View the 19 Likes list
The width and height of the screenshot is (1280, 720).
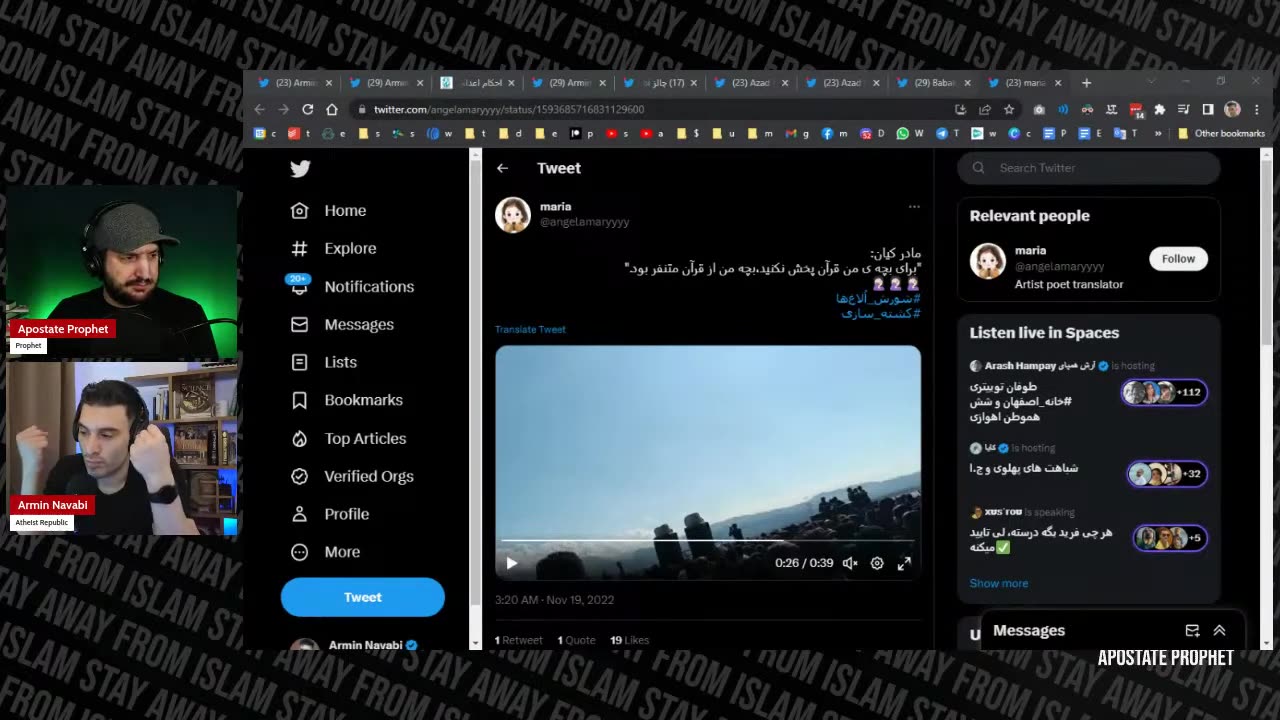click(x=630, y=640)
